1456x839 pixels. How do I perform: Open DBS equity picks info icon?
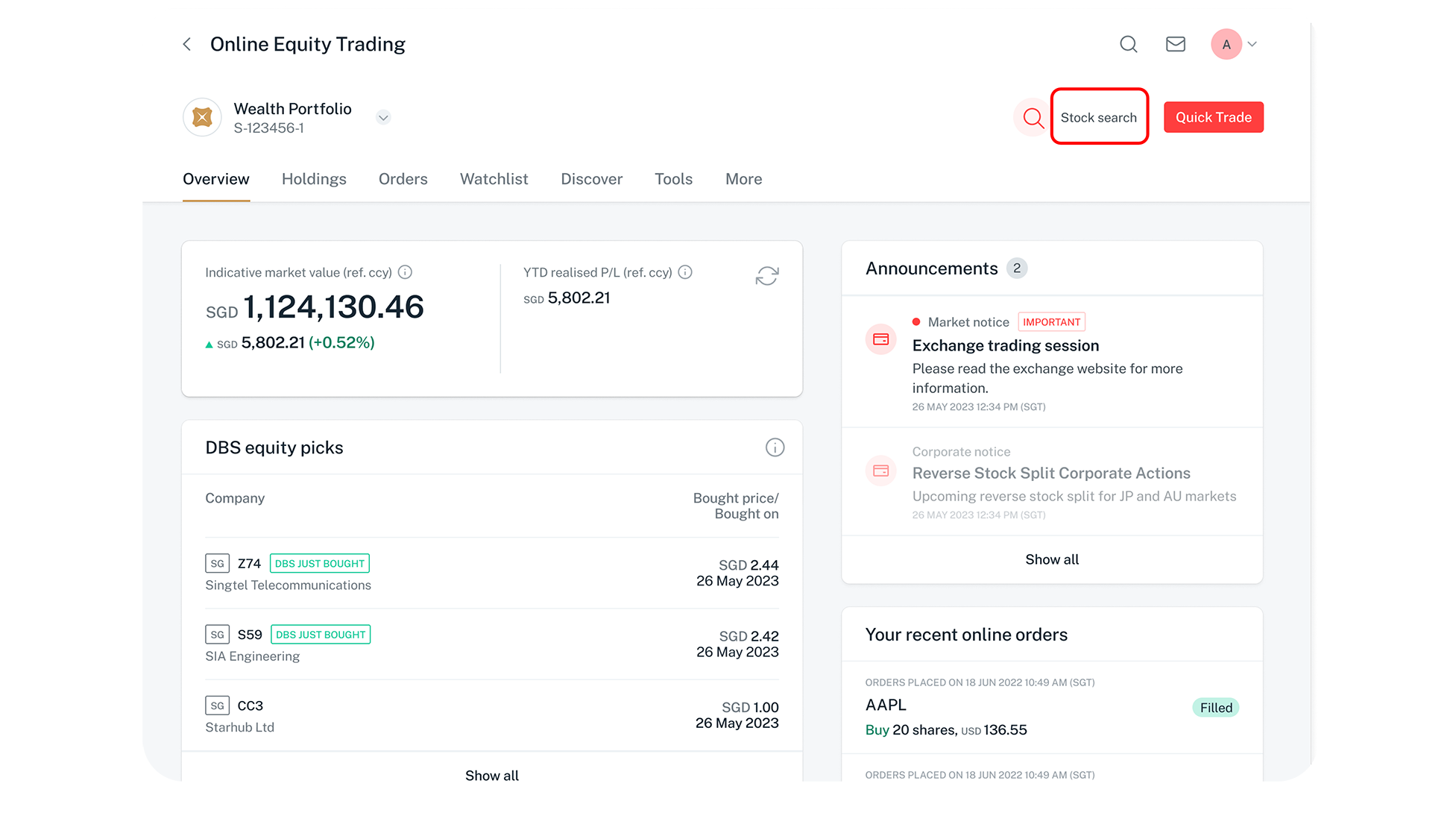[x=775, y=447]
